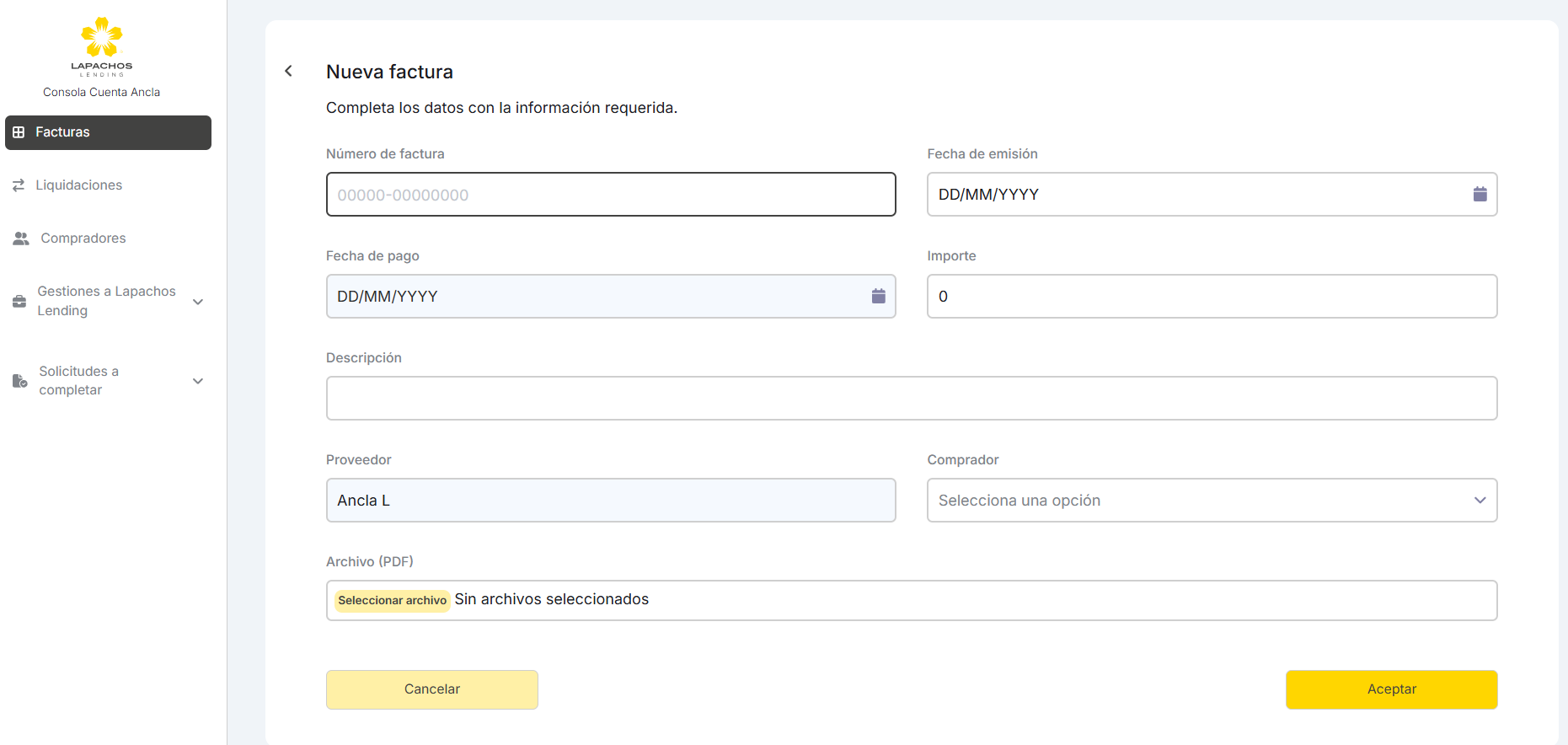Image resolution: width=1568 pixels, height=745 pixels.
Task: Expand the Gestiones a Lapachos Lending chevron
Action: click(198, 302)
